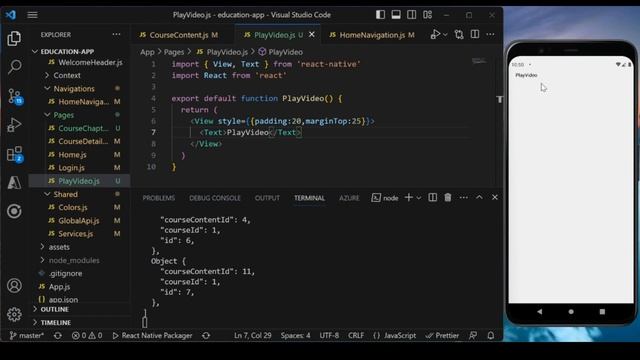Screen dimensions: 640x360
Task: Open terminal panel More Actions ellipsis
Action: [464, 198]
